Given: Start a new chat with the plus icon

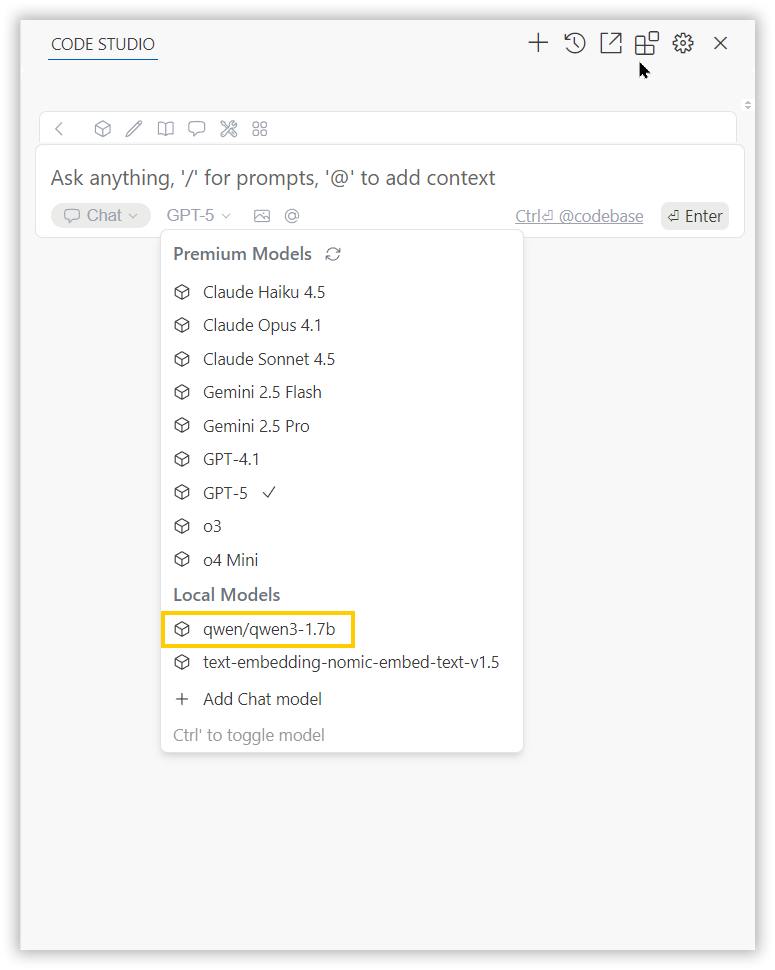Looking at the screenshot, I should (538, 43).
